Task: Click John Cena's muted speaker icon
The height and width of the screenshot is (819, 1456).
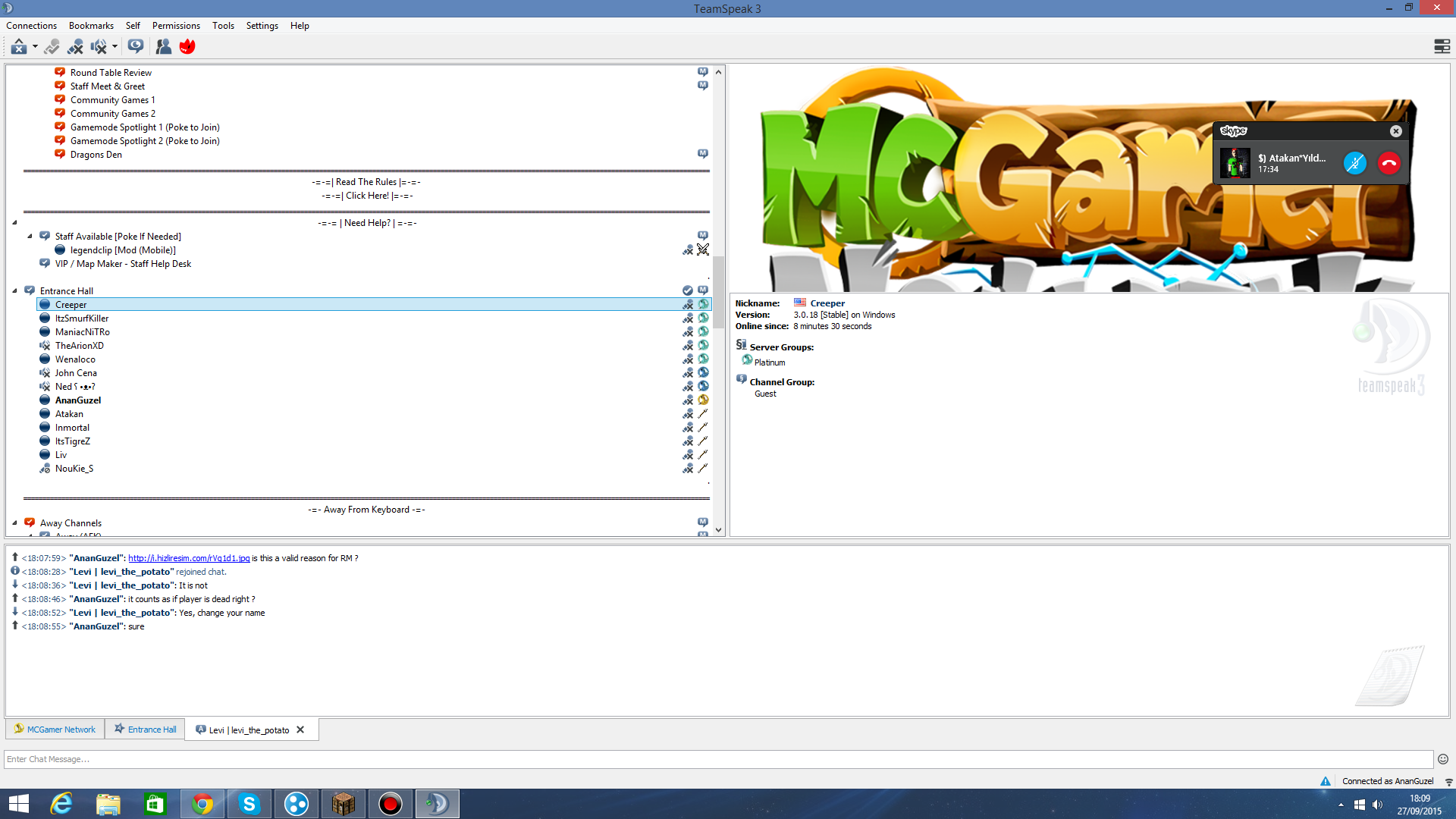Action: point(45,373)
